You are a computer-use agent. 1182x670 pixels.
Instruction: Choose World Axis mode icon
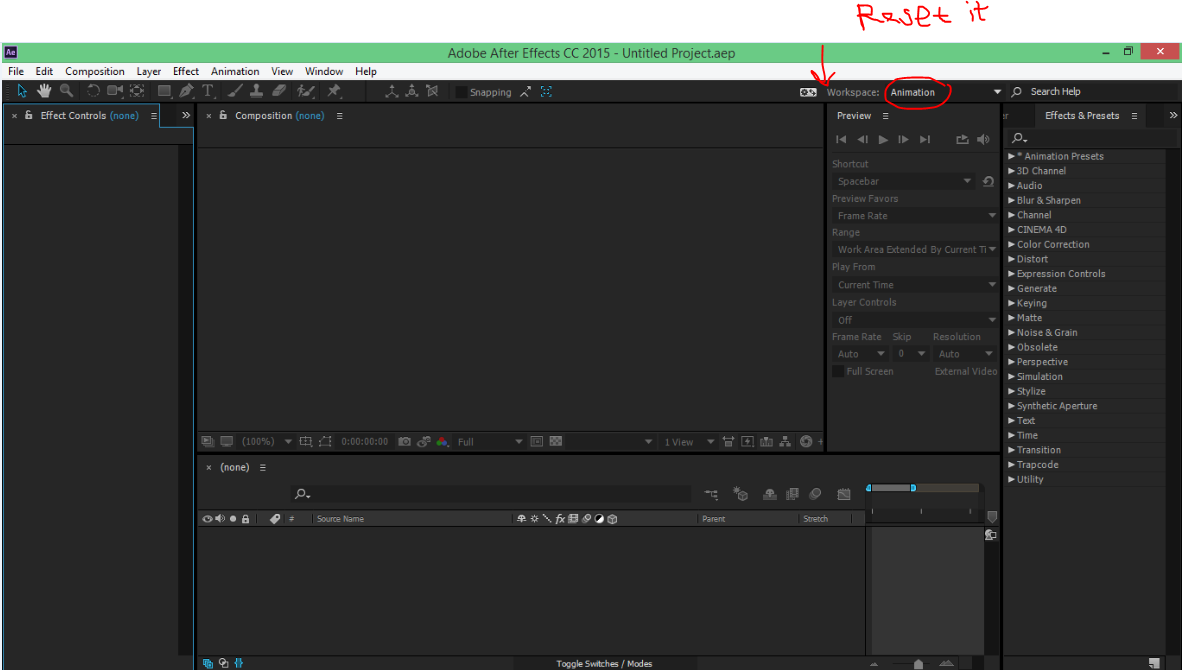click(x=412, y=91)
